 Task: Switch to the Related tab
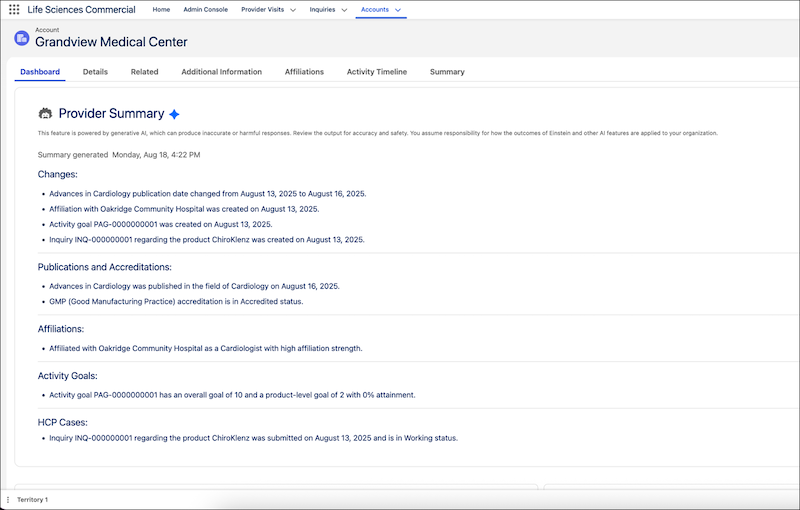point(144,72)
